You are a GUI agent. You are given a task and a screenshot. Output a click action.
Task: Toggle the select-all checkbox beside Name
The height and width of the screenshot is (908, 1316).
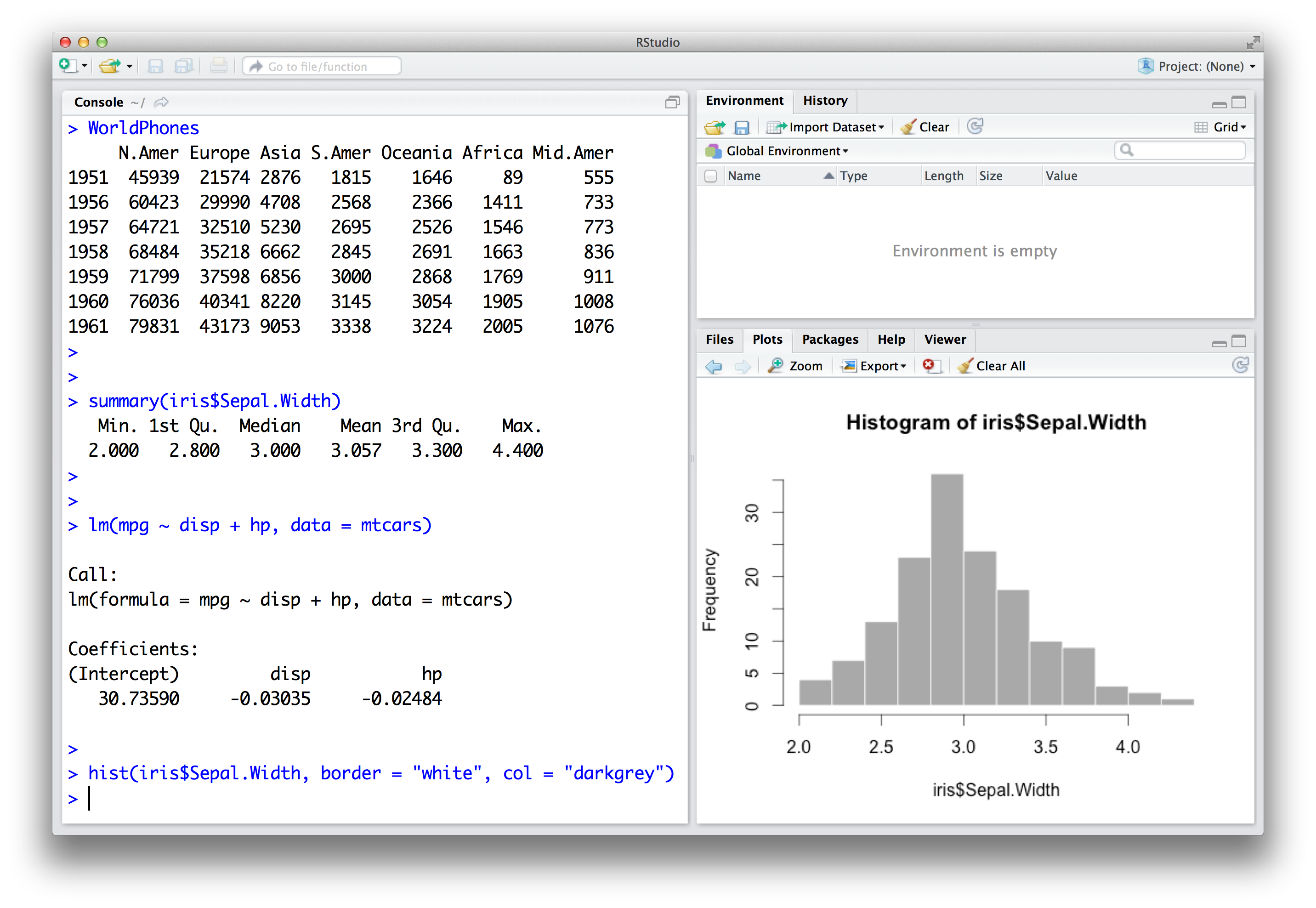(710, 176)
